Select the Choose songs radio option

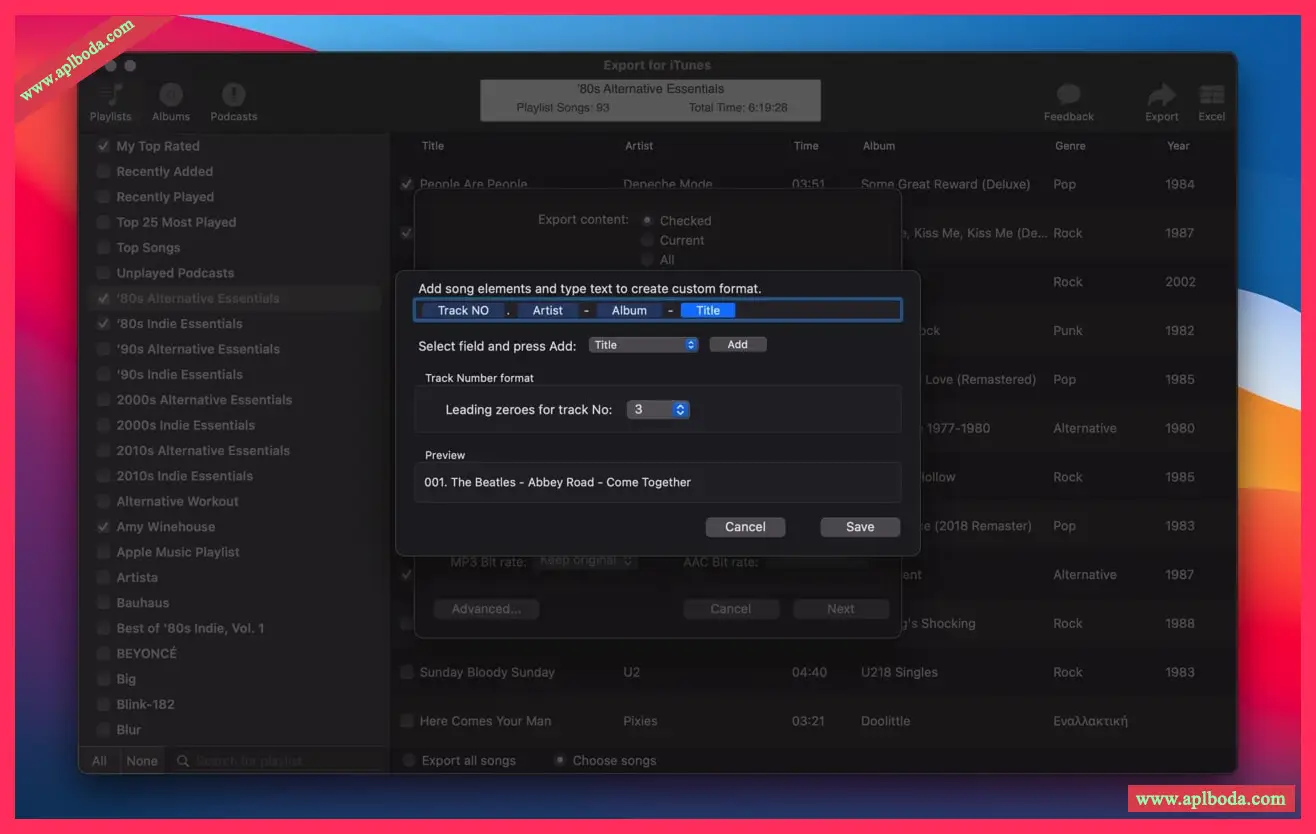[x=559, y=760]
